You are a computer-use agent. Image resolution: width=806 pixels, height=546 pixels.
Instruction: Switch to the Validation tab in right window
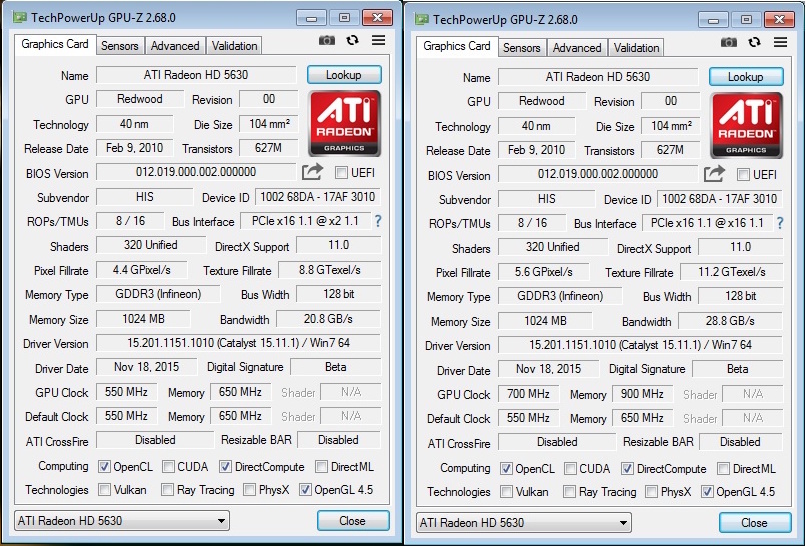coord(636,48)
